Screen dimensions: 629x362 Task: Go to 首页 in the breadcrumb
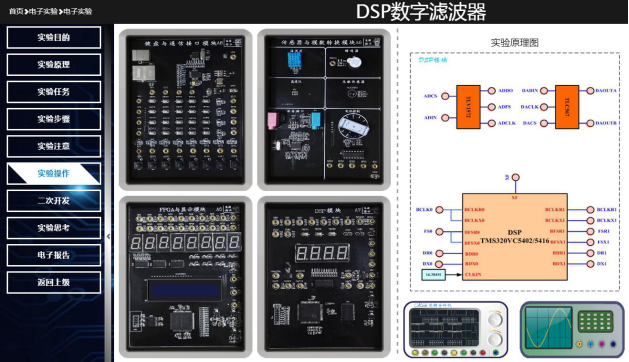16,11
